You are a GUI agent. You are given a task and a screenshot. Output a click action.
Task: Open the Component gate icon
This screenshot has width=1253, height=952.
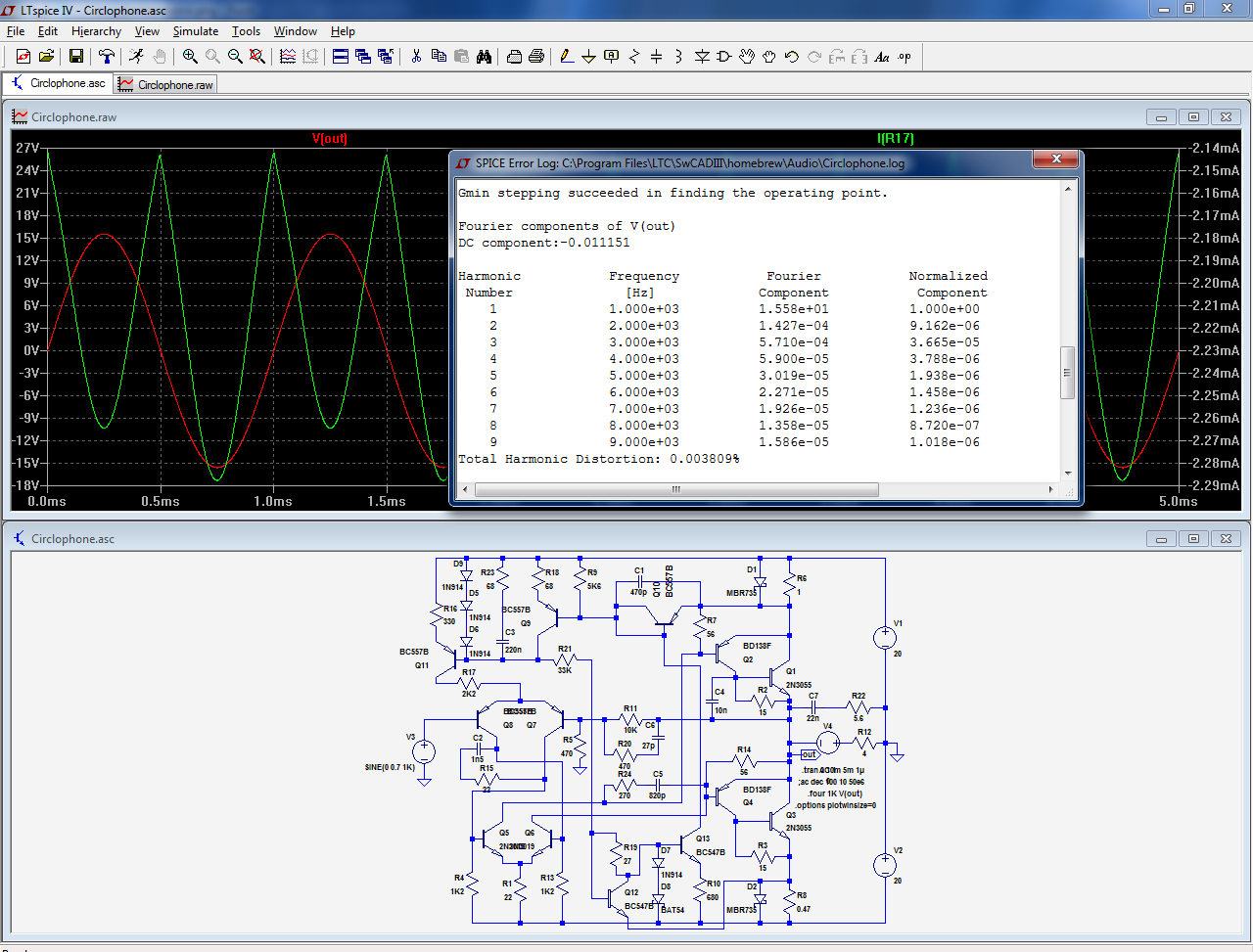pos(724,57)
